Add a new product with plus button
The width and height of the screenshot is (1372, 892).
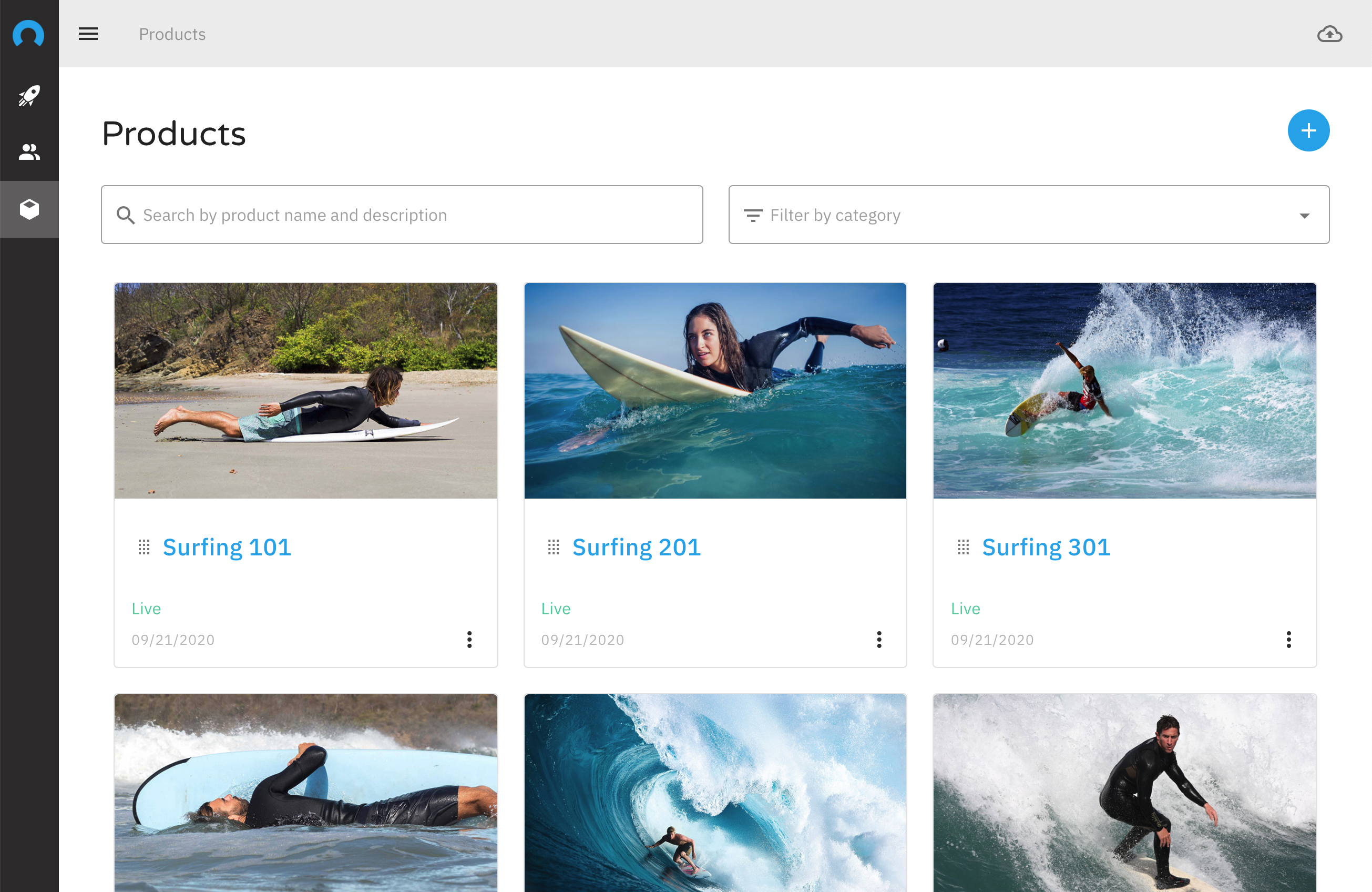1308,130
